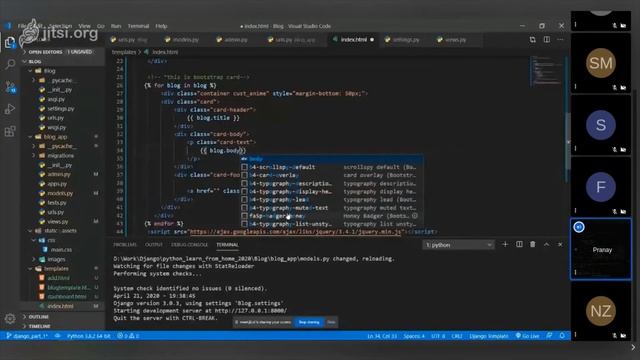Close the terminal panel

pos(560,244)
